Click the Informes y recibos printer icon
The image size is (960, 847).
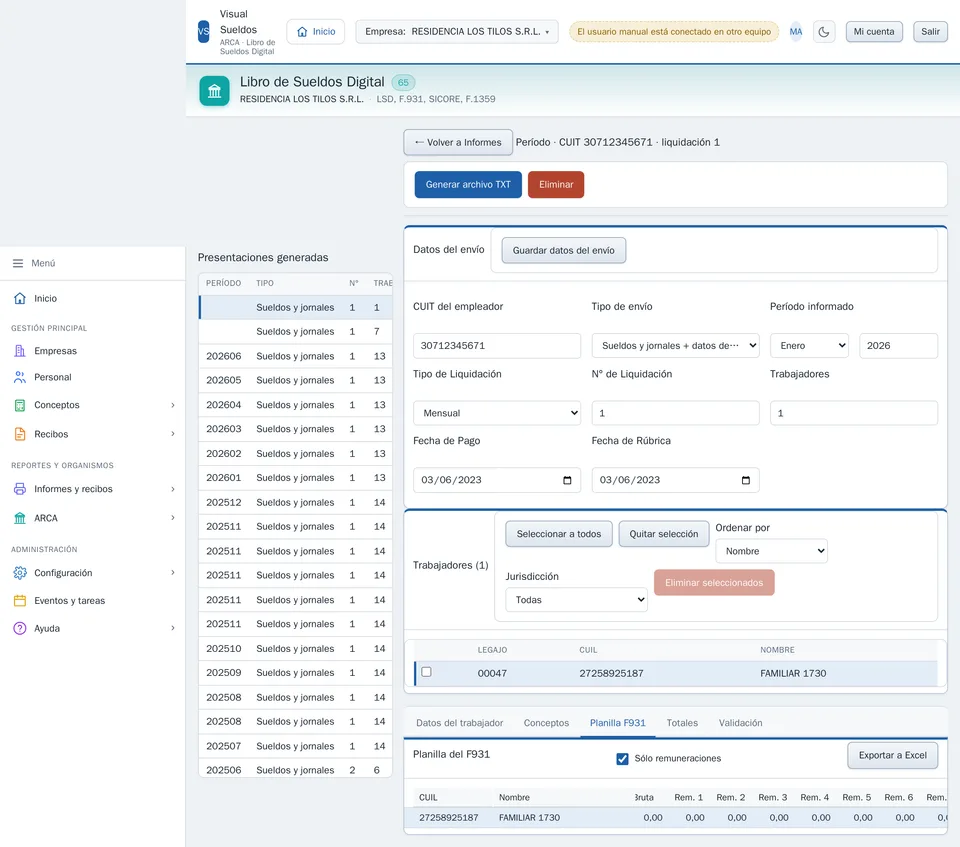[x=20, y=489]
